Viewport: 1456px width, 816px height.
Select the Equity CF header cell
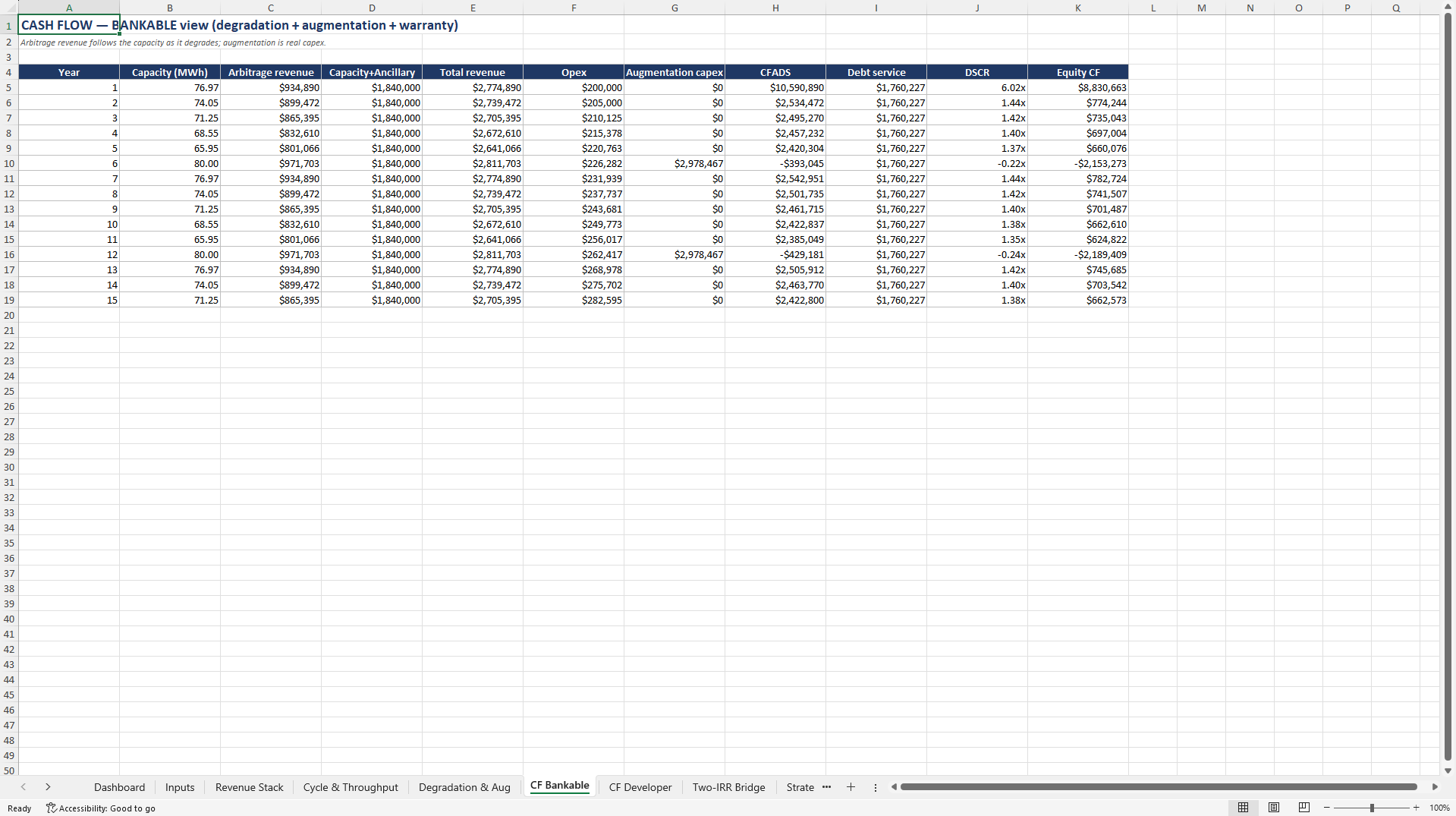1078,72
